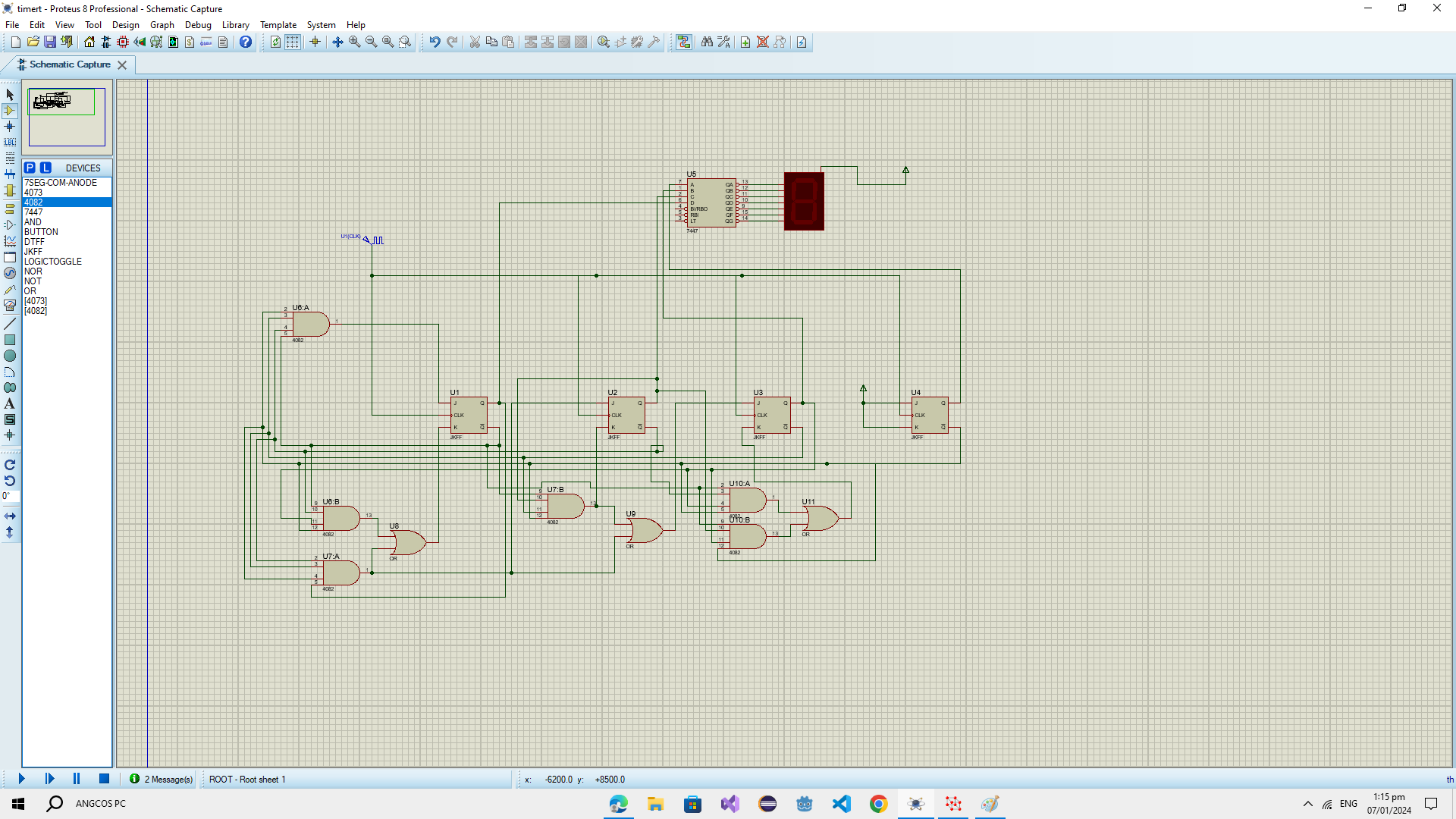Image resolution: width=1456 pixels, height=819 pixels.
Task: Select the Run simulation button
Action: (20, 779)
